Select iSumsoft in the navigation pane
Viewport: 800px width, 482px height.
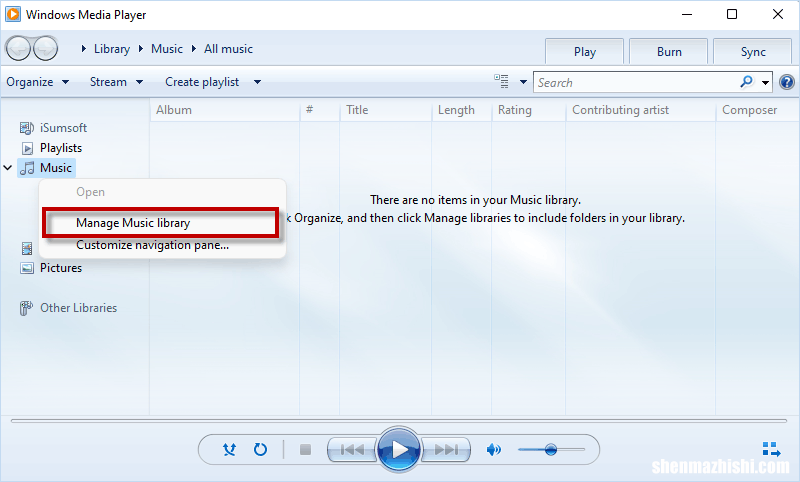(63, 128)
